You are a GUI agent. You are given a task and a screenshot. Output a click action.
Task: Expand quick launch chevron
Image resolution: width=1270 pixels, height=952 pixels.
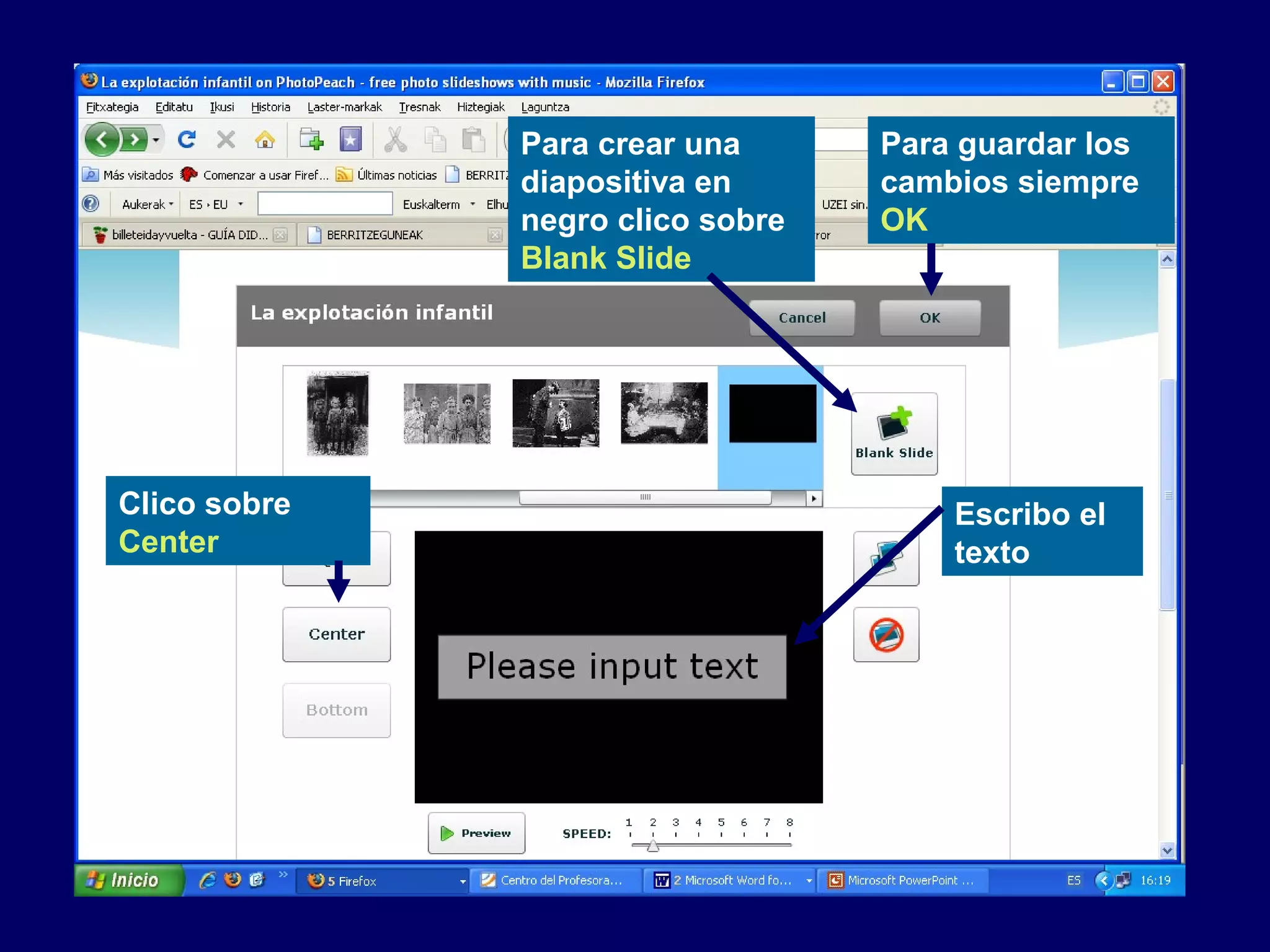(283, 875)
